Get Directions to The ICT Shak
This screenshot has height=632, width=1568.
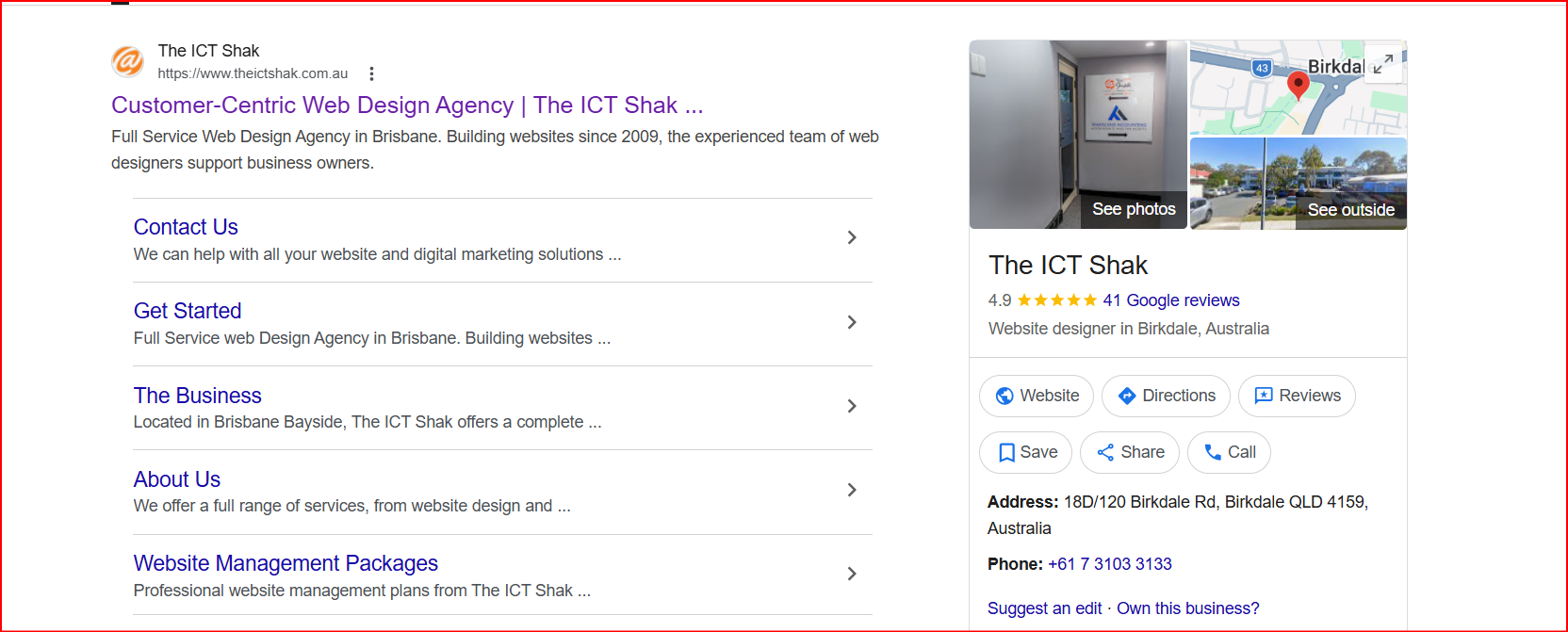click(1166, 396)
